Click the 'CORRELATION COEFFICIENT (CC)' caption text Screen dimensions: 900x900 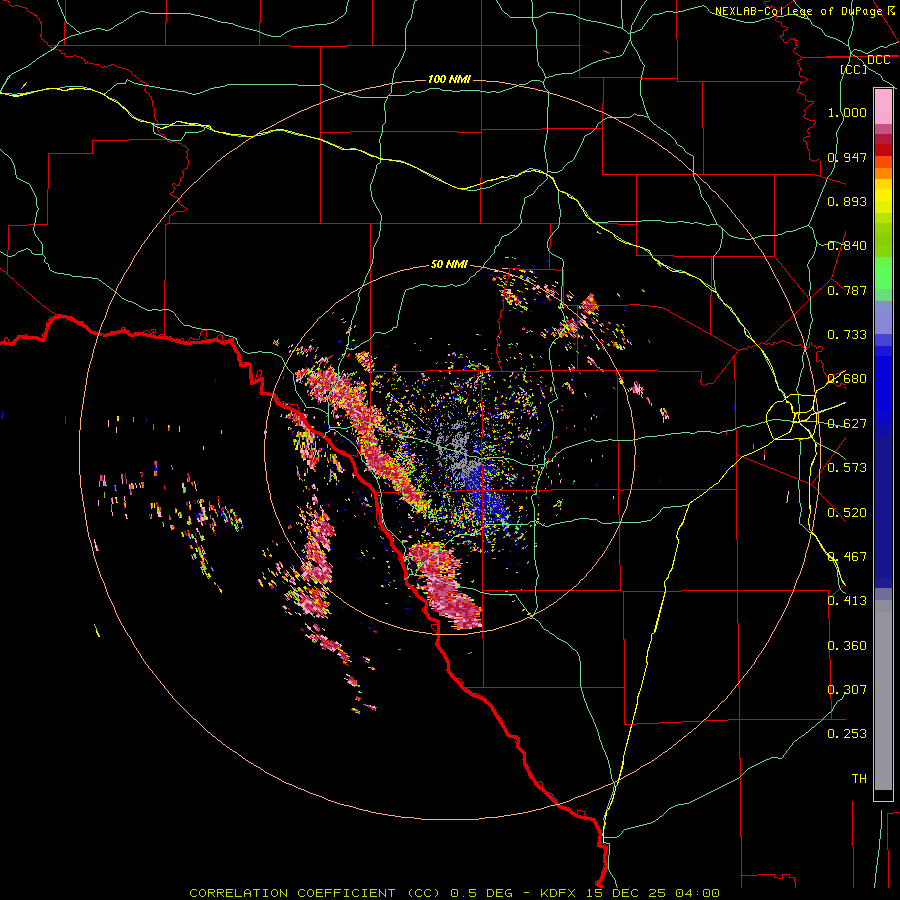(315, 893)
